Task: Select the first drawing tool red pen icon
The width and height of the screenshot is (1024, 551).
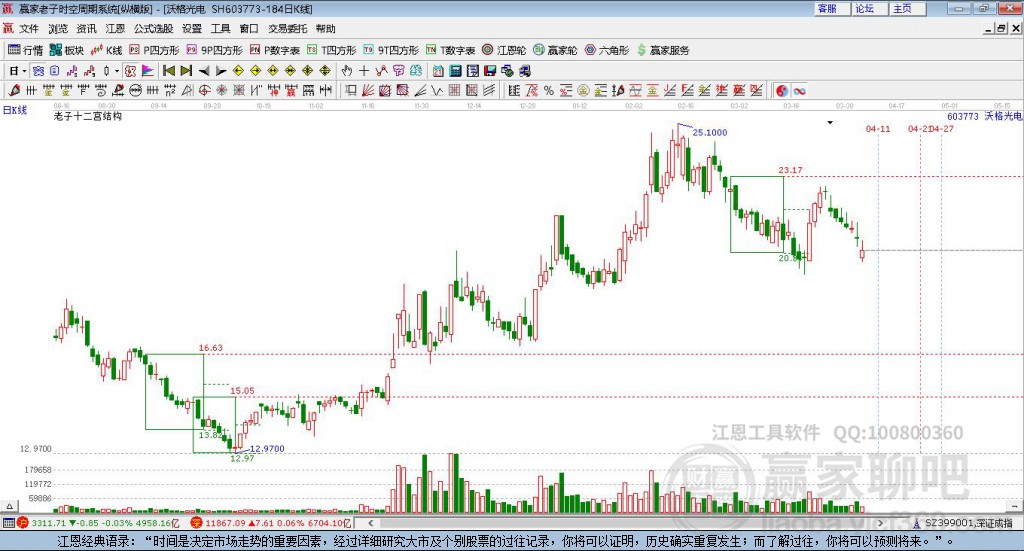Action: pos(14,91)
